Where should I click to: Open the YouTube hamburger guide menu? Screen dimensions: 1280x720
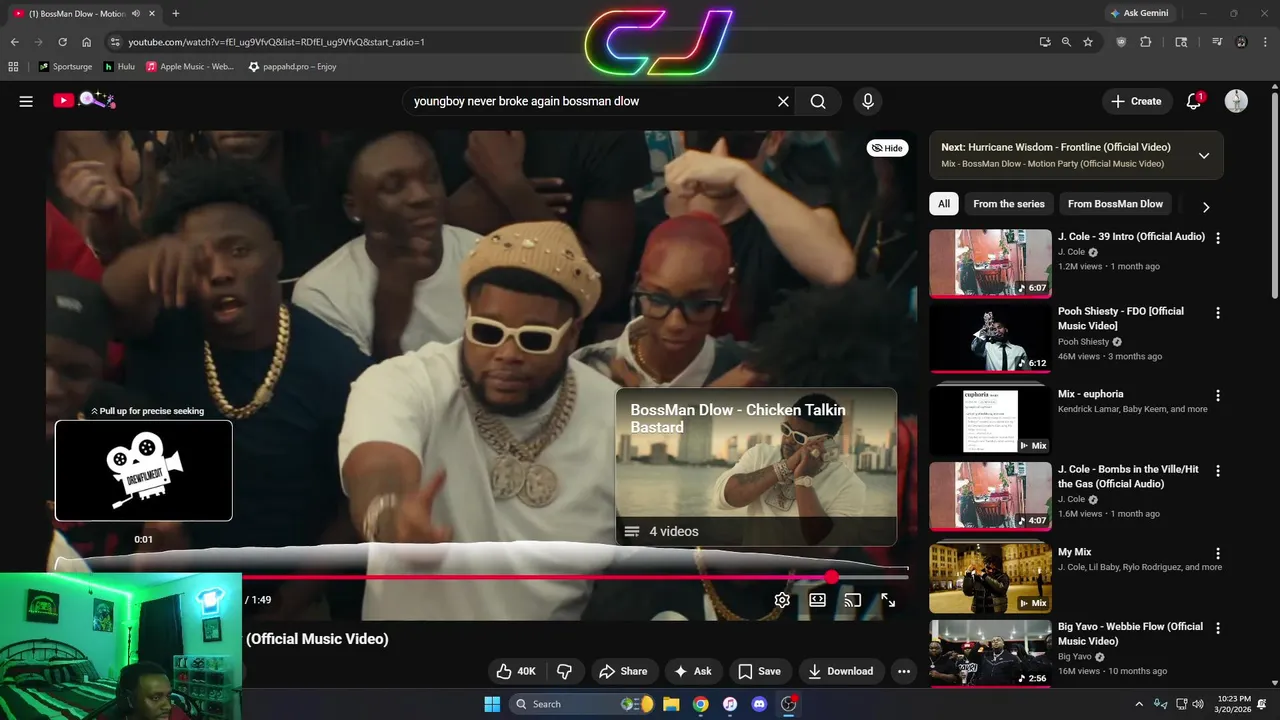26,101
